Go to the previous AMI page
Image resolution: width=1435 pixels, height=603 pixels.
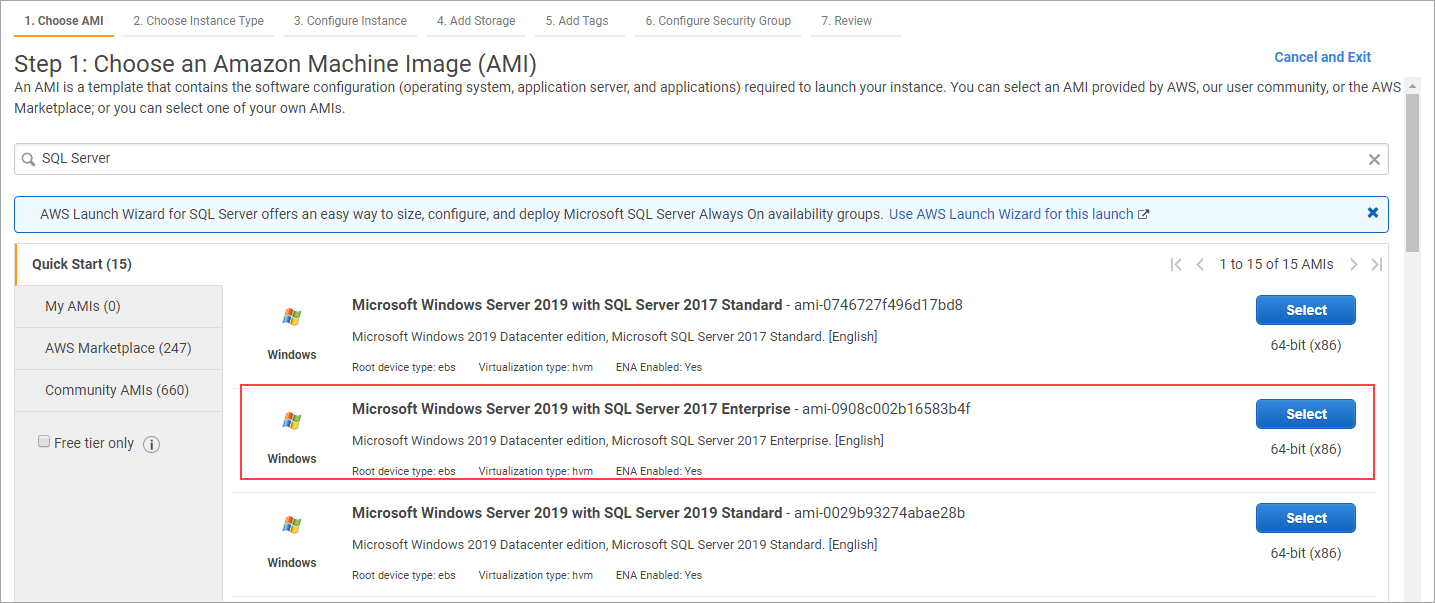point(1200,265)
